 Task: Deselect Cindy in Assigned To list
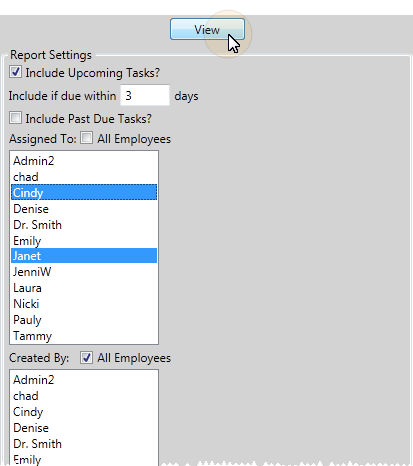pos(84,192)
